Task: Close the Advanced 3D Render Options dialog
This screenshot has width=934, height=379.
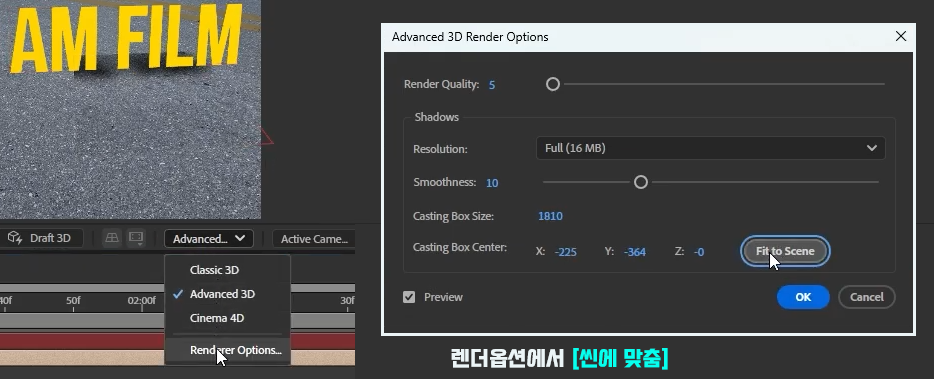Action: click(901, 36)
